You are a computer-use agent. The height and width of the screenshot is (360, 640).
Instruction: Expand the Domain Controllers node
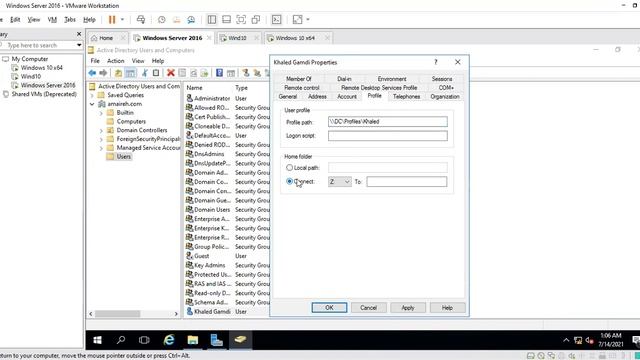pos(101,131)
